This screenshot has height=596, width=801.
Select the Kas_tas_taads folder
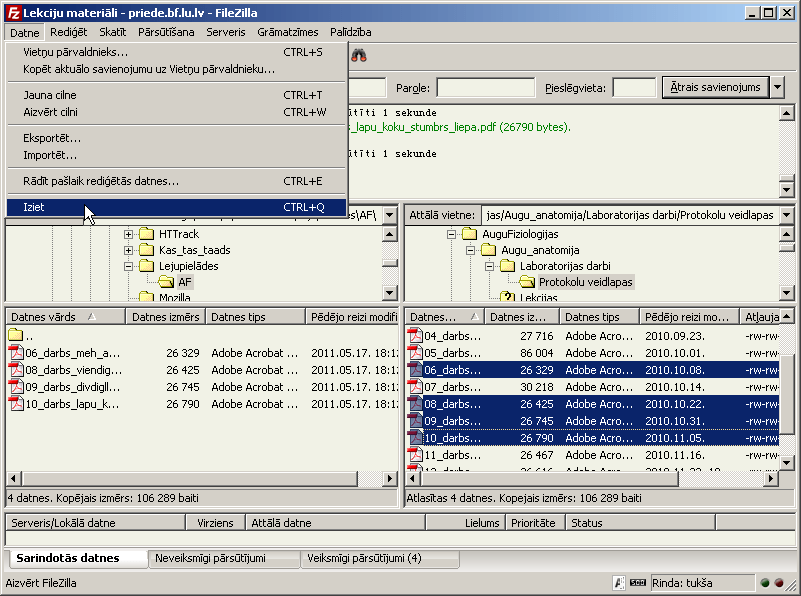click(194, 250)
